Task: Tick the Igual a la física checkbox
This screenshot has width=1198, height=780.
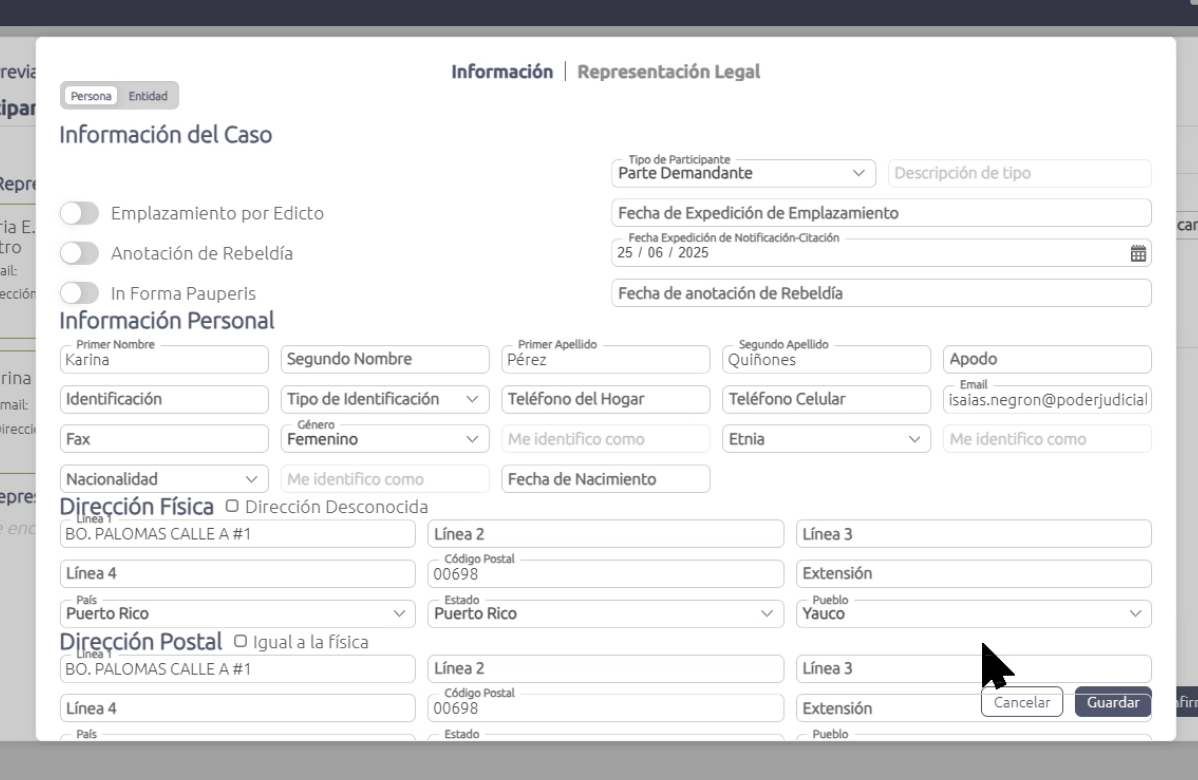Action: tap(240, 642)
